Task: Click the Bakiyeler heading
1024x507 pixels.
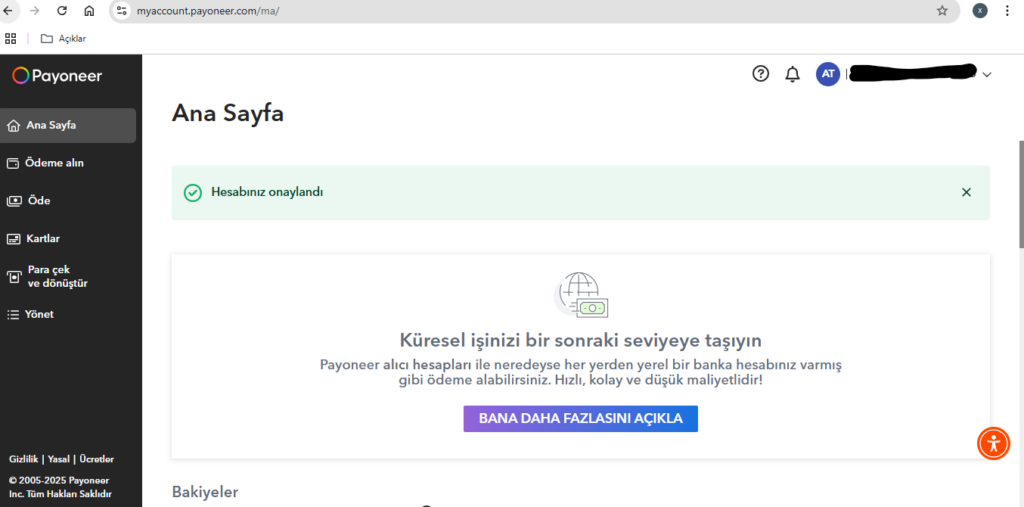Action: tap(205, 492)
